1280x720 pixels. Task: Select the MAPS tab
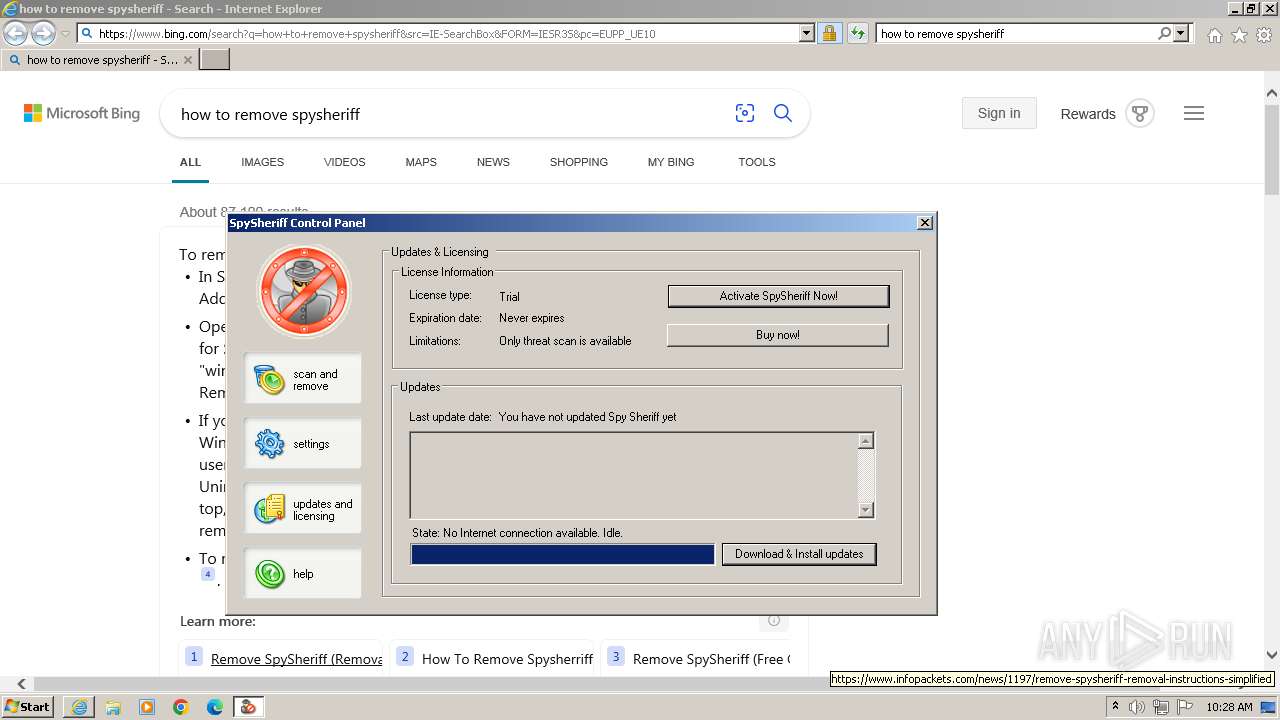421,162
